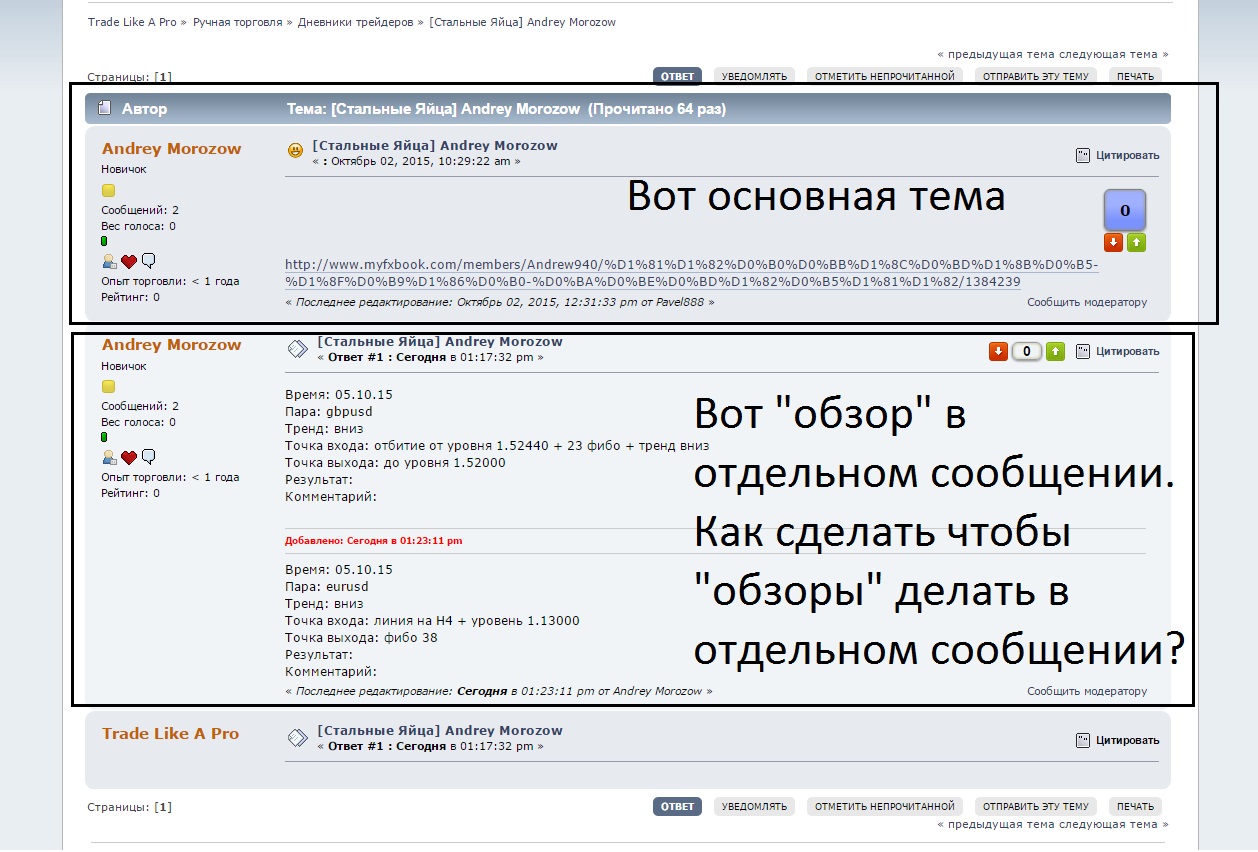The width and height of the screenshot is (1258, 852).
Task: Click the line Пара: eurusd
Action: [326, 586]
